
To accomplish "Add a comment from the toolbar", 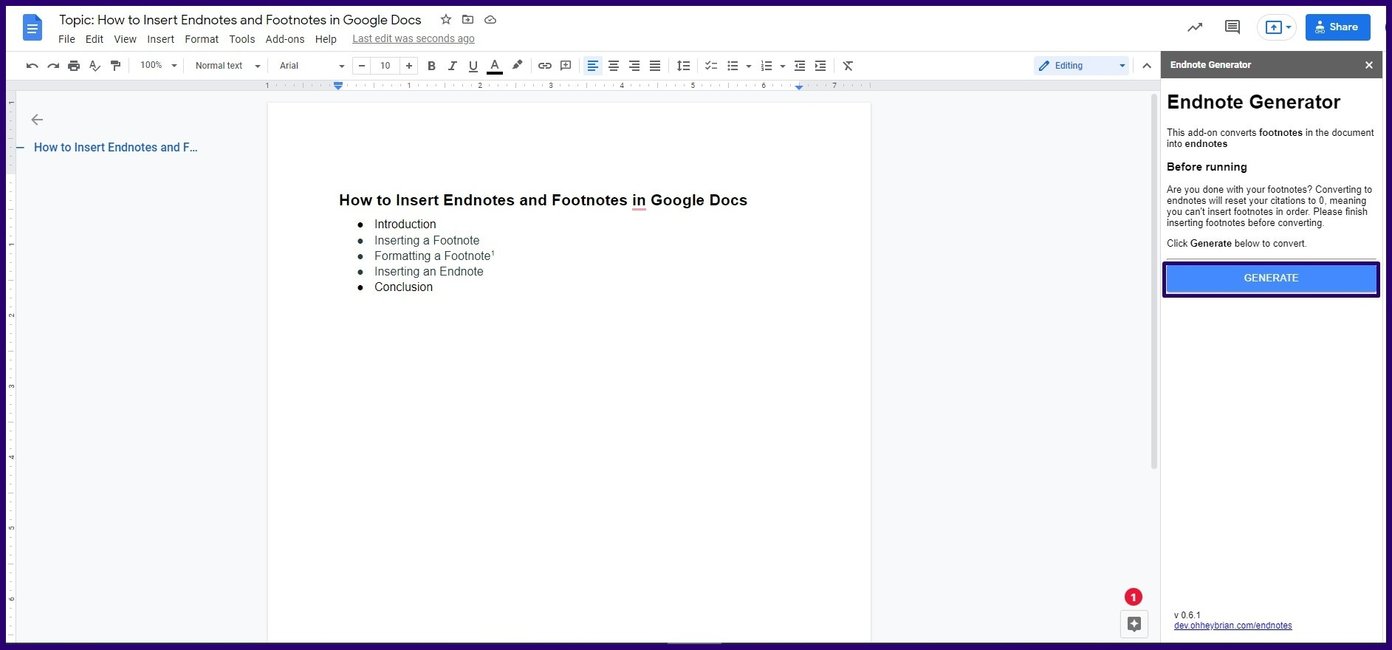I will pyautogui.click(x=566, y=66).
